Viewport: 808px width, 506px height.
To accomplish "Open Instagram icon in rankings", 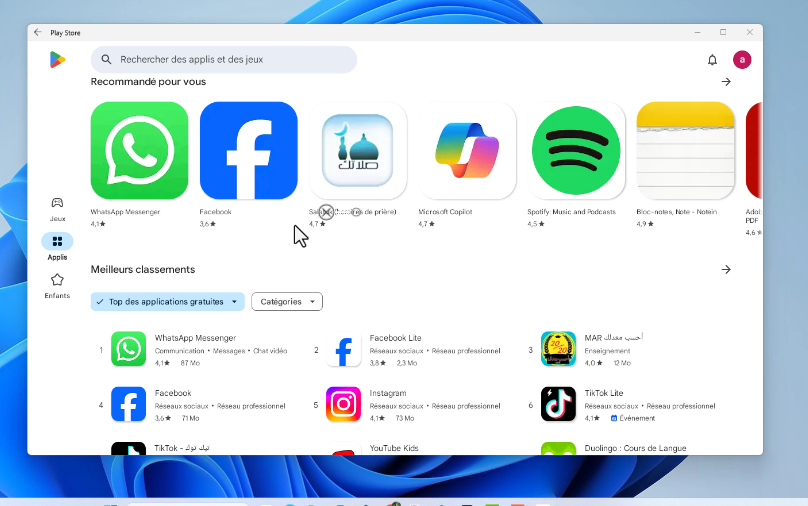I will click(343, 404).
